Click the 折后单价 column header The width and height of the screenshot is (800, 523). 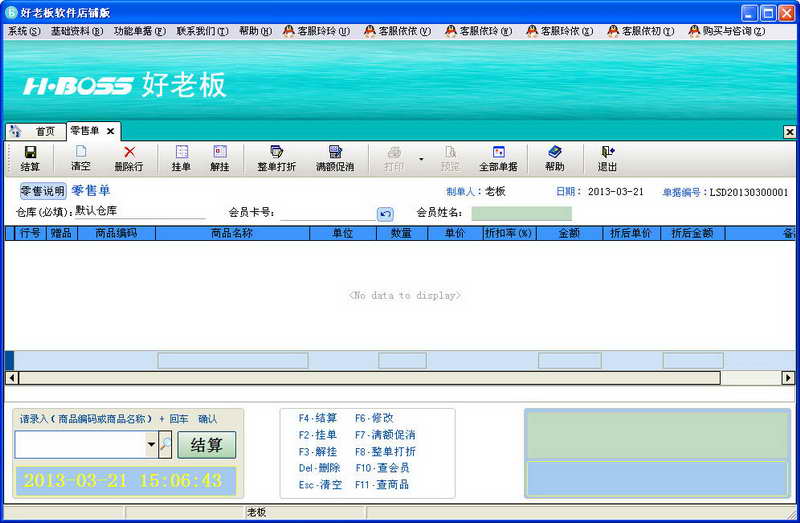[631, 233]
